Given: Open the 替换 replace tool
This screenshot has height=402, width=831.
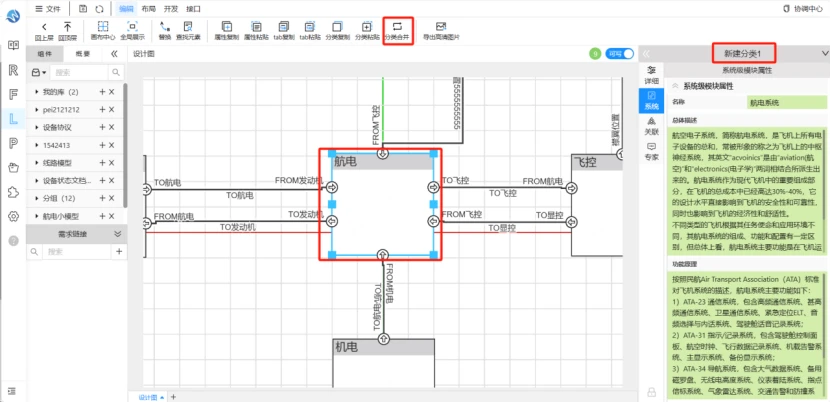Looking at the screenshot, I should tap(165, 31).
